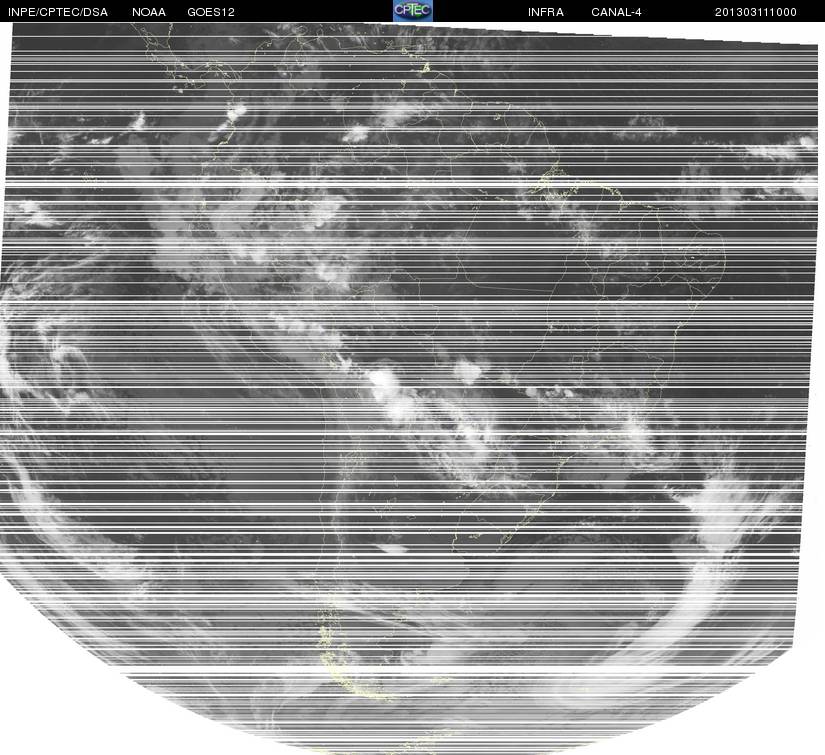Viewport: 825px width, 755px height.
Task: Click the CPTEC logo in the header
Action: pos(413,11)
